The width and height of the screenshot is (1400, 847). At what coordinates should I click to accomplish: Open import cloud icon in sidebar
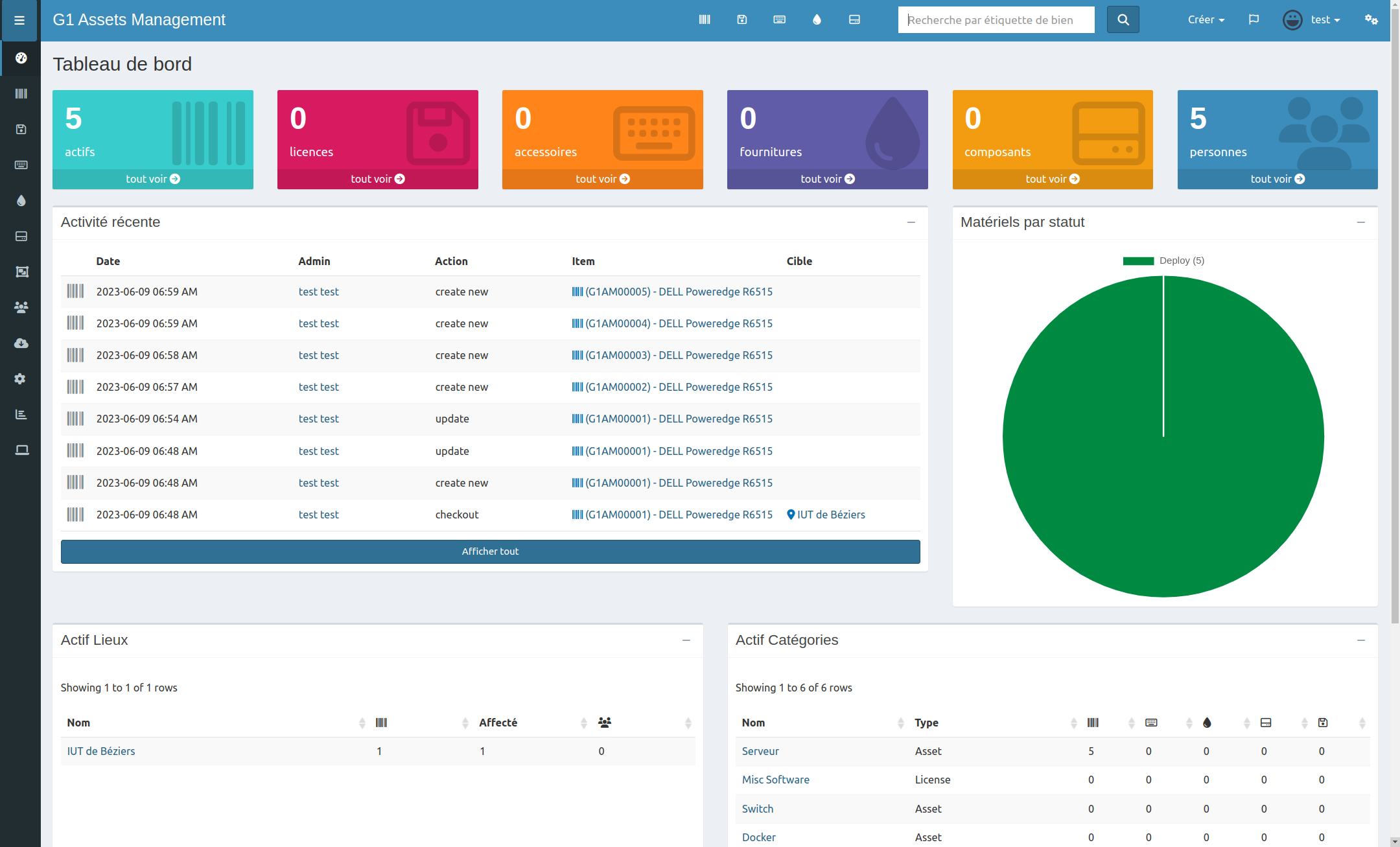coord(21,343)
